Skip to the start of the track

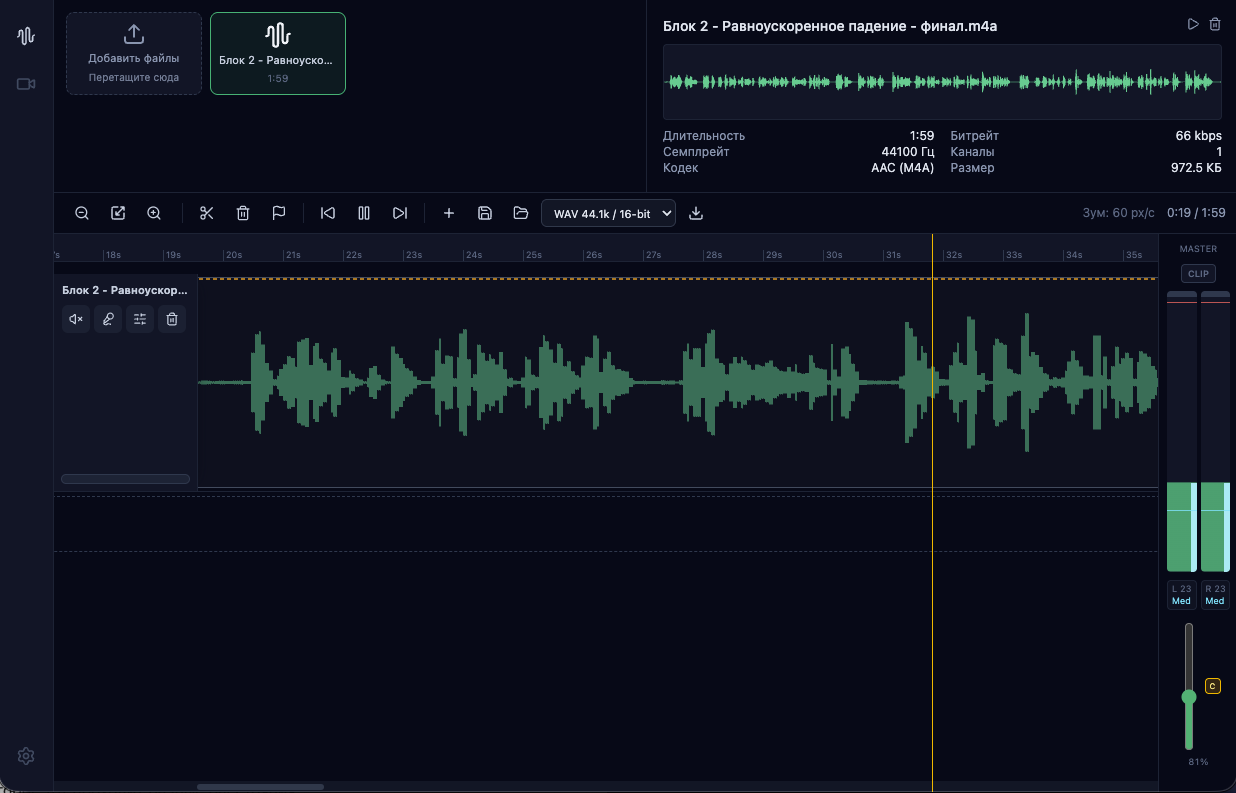point(328,213)
